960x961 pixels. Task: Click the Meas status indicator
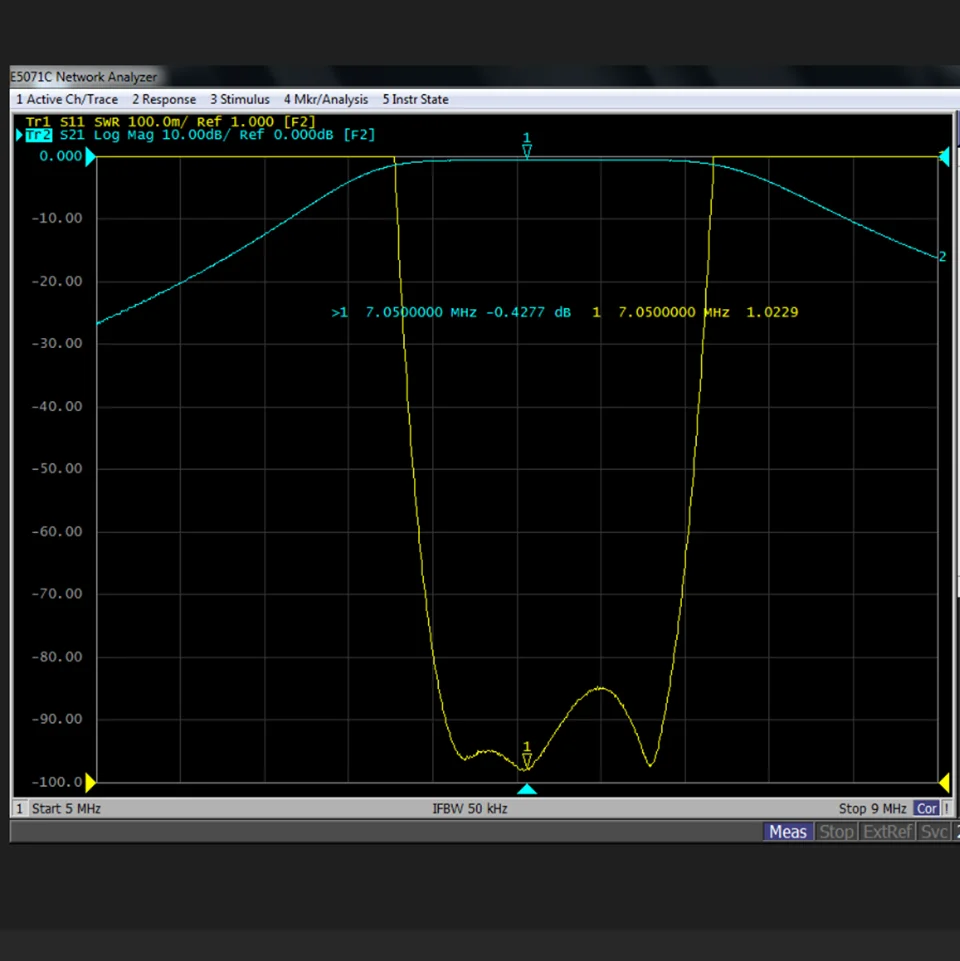click(788, 832)
